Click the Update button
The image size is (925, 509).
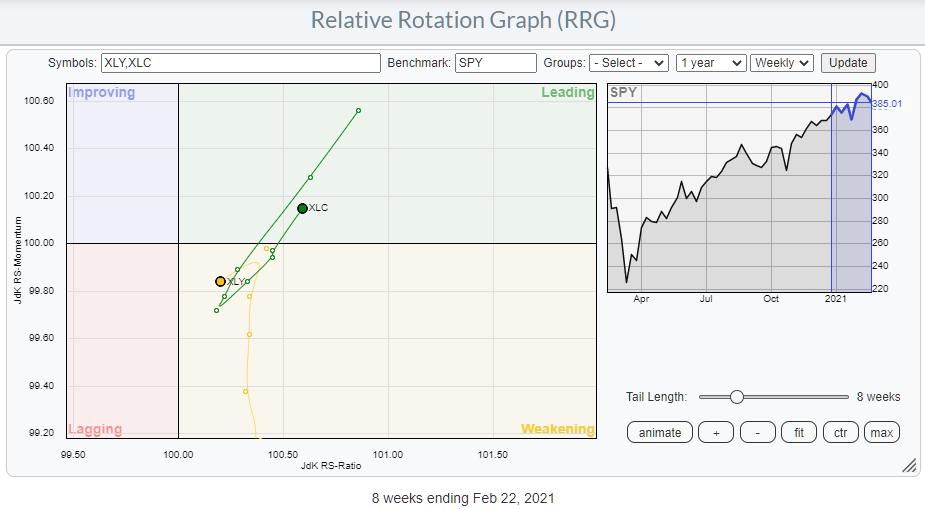click(848, 62)
